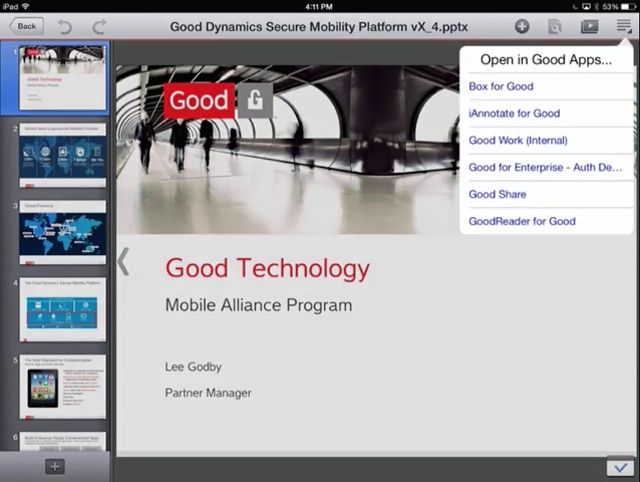Image resolution: width=640 pixels, height=482 pixels.
Task: Tap the Mobile Alliance Program subtitle
Action: (x=258, y=305)
